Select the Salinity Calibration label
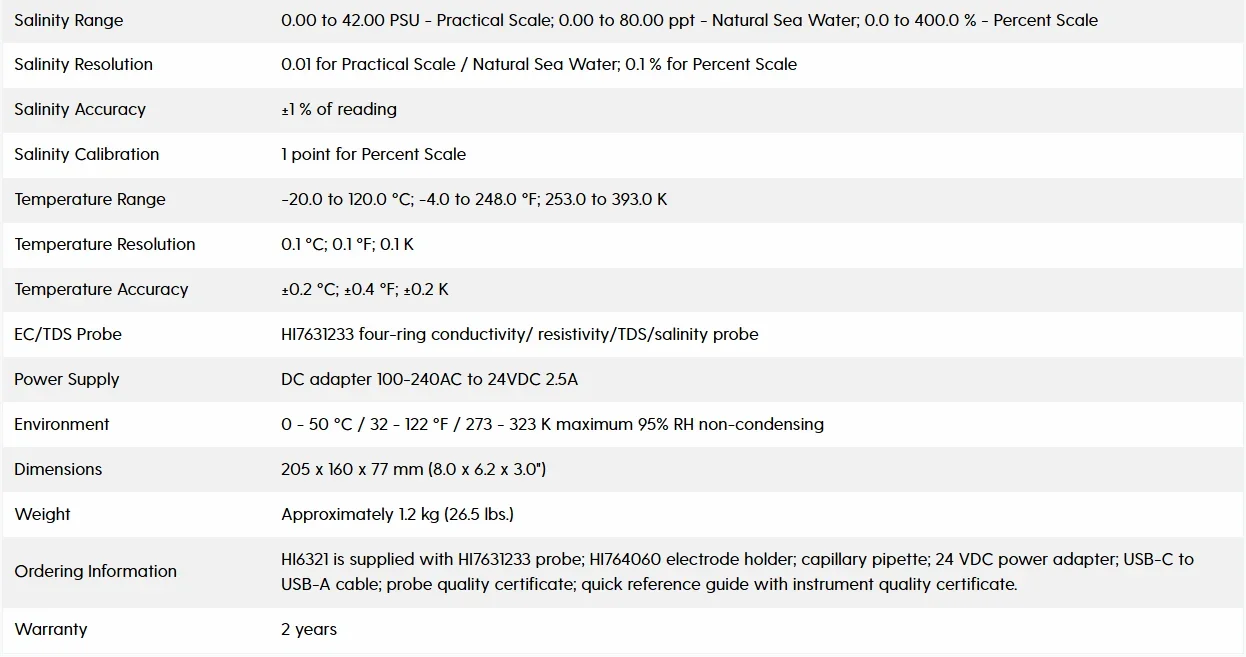The width and height of the screenshot is (1246, 657). 87,154
